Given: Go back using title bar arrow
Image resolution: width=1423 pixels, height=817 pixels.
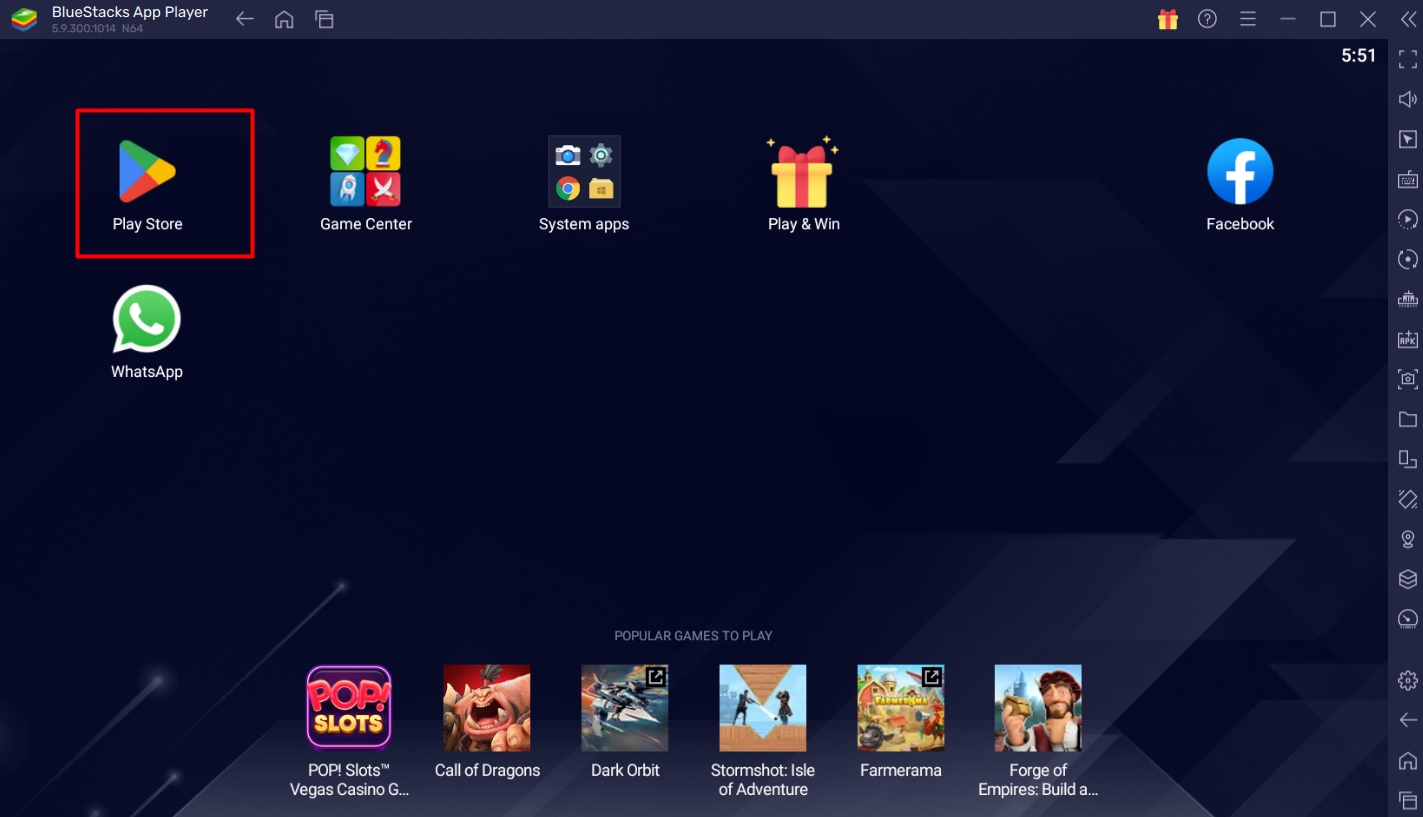Looking at the screenshot, I should click(244, 19).
